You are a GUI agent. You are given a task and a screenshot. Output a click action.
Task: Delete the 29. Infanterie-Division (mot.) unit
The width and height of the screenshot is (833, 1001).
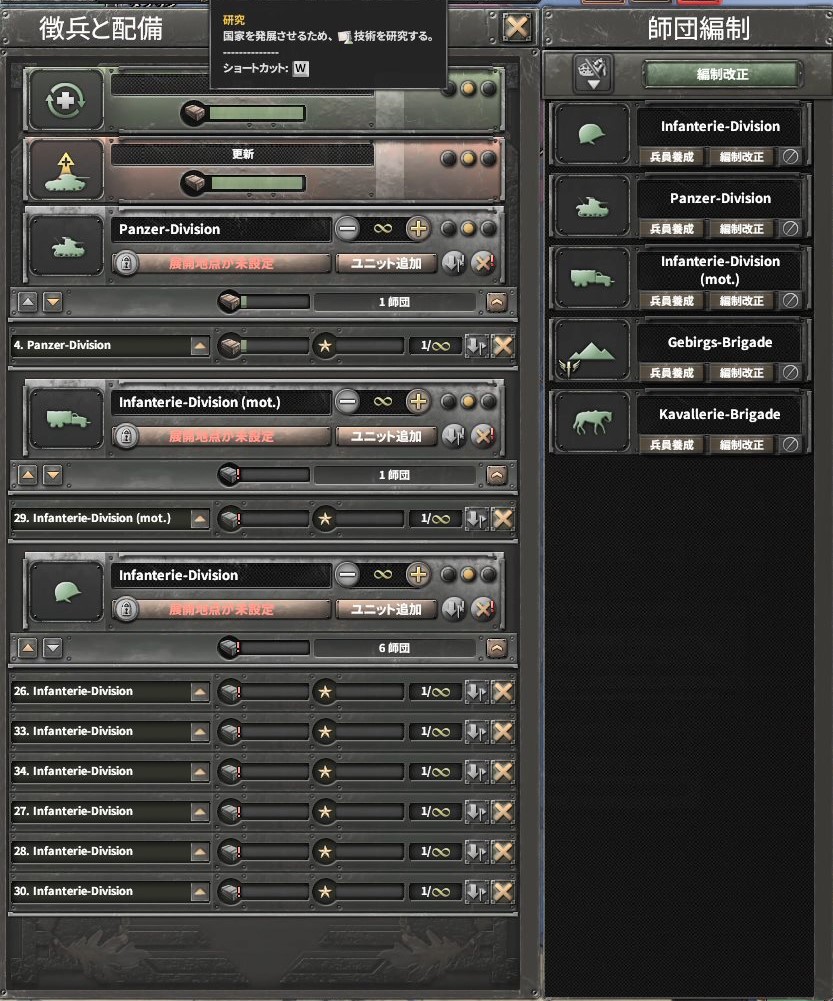point(503,519)
